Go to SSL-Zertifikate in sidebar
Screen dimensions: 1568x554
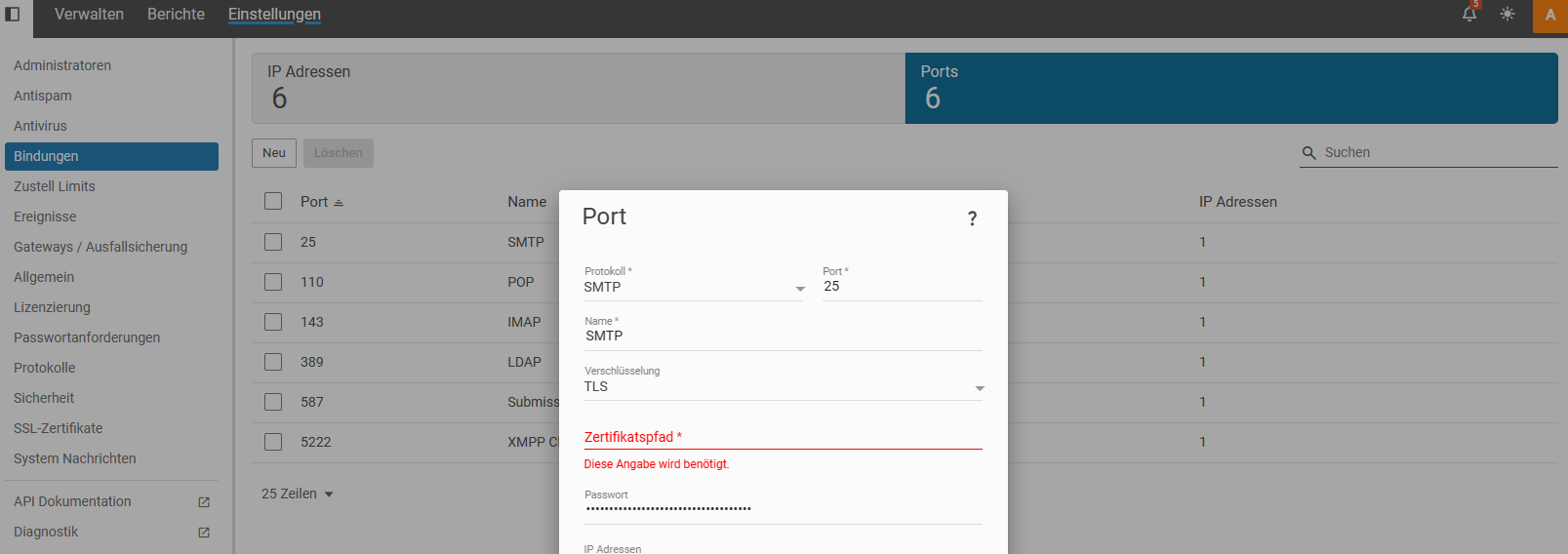tap(58, 428)
